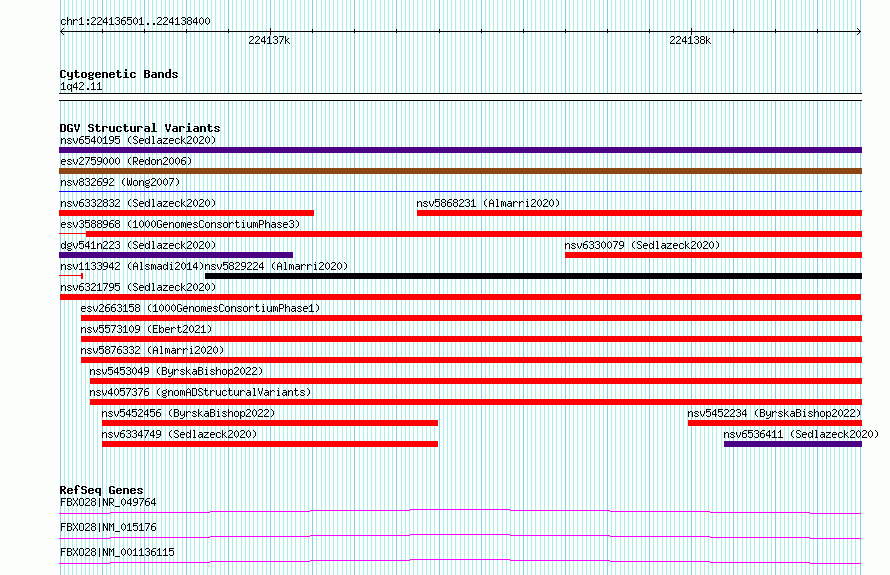Click the black bar of nsv5829224
The image size is (890, 575).
(534, 276)
